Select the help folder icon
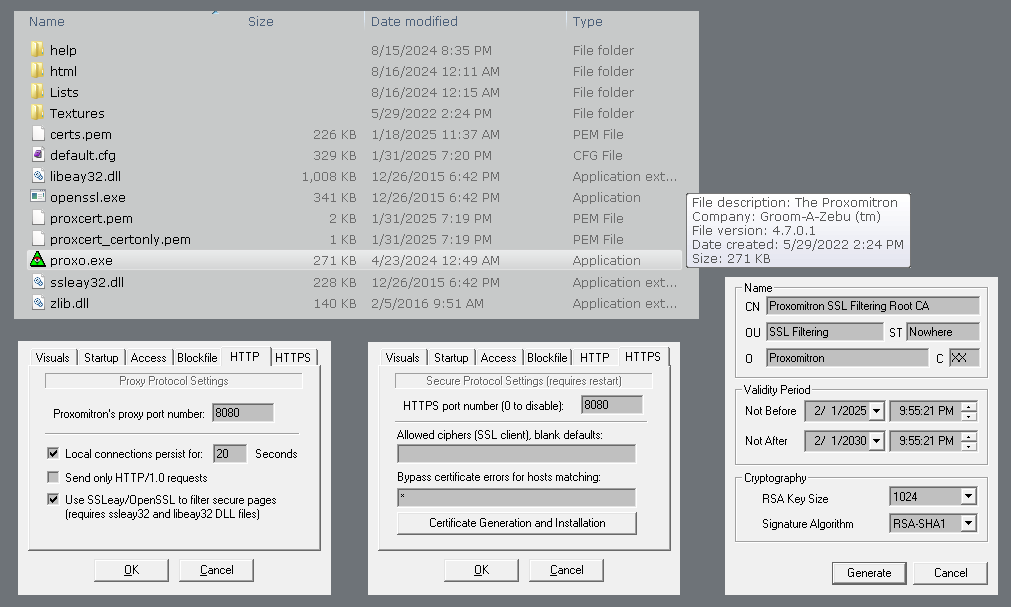 coord(37,50)
